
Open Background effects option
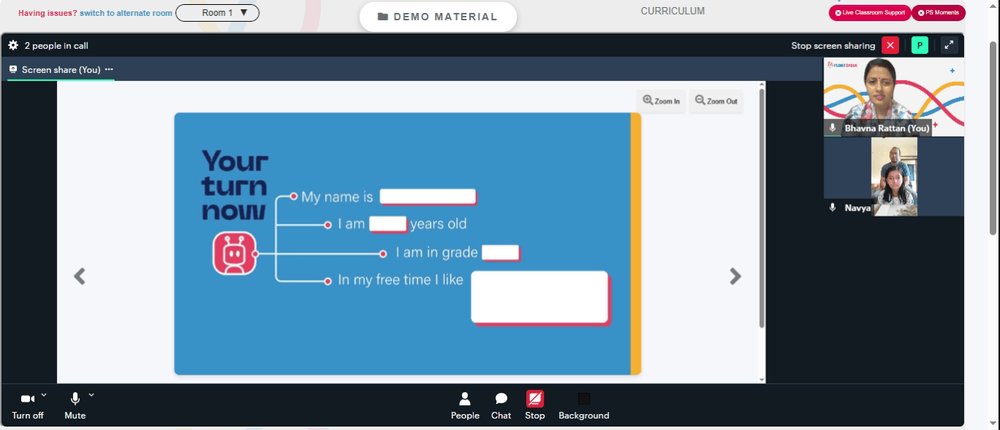point(584,406)
